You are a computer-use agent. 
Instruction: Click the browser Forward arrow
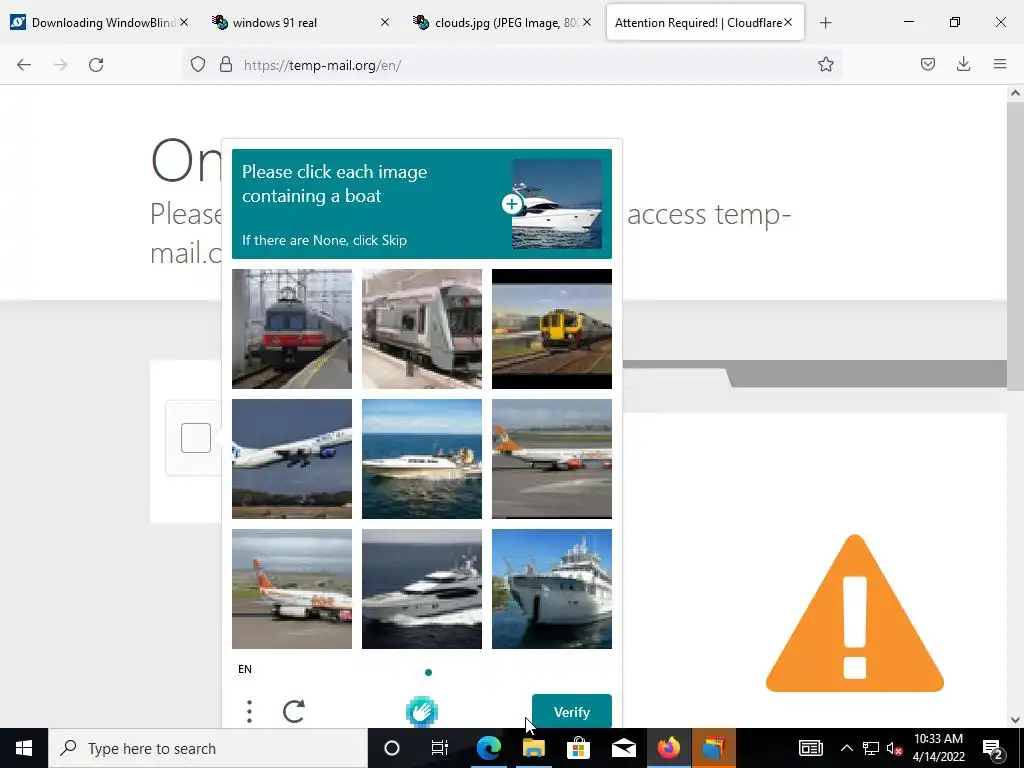pos(60,65)
